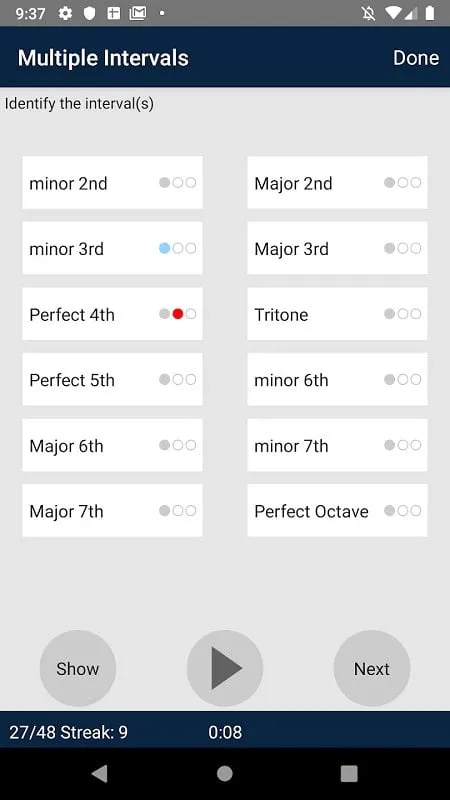Select the blue dot on minor 3rd
This screenshot has width=450, height=800.
click(x=164, y=248)
